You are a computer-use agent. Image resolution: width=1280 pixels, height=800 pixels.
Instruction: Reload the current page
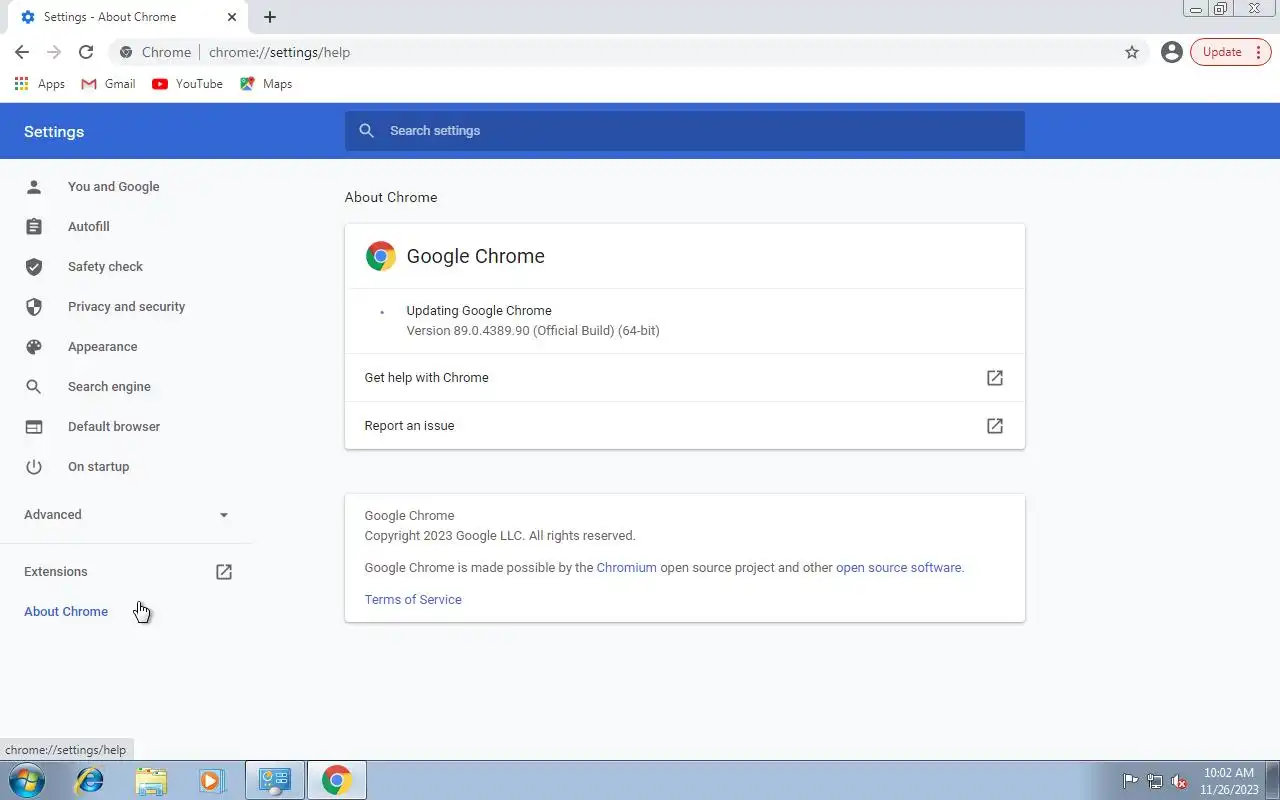[x=86, y=52]
